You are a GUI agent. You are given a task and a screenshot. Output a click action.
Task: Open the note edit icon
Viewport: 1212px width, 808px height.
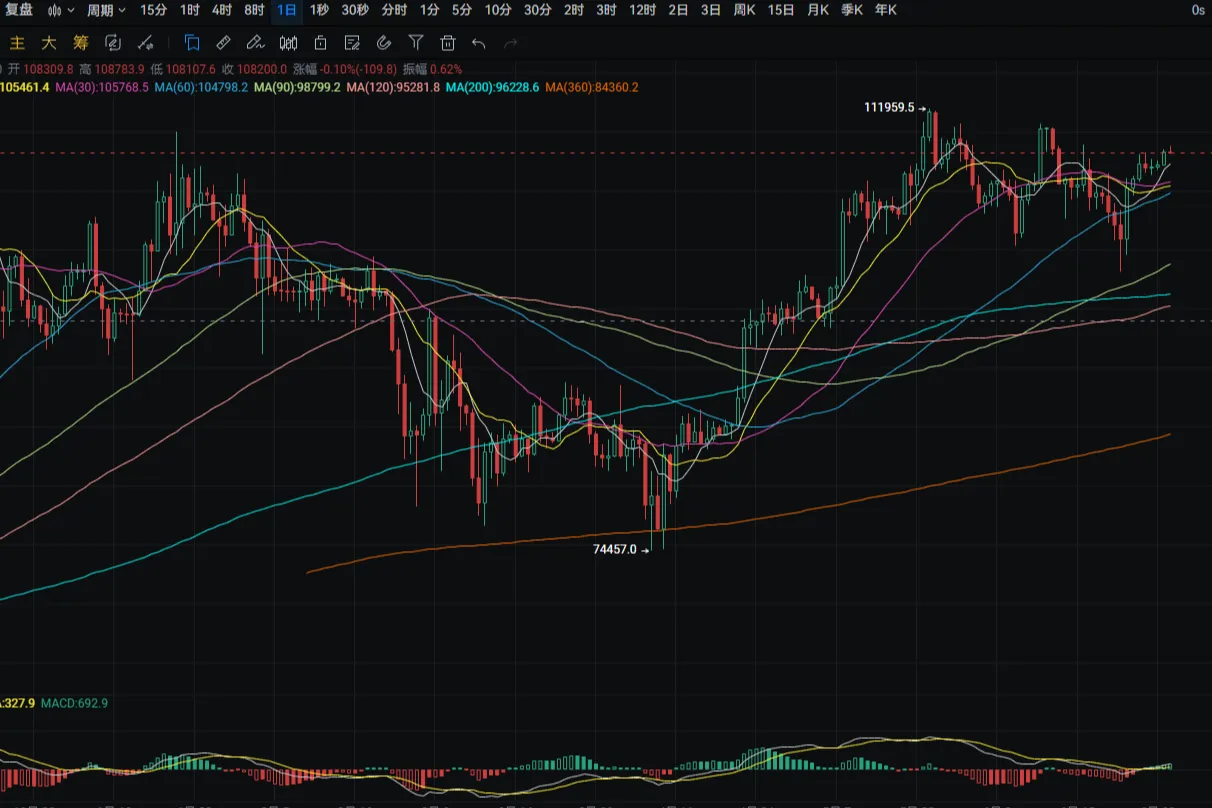352,43
